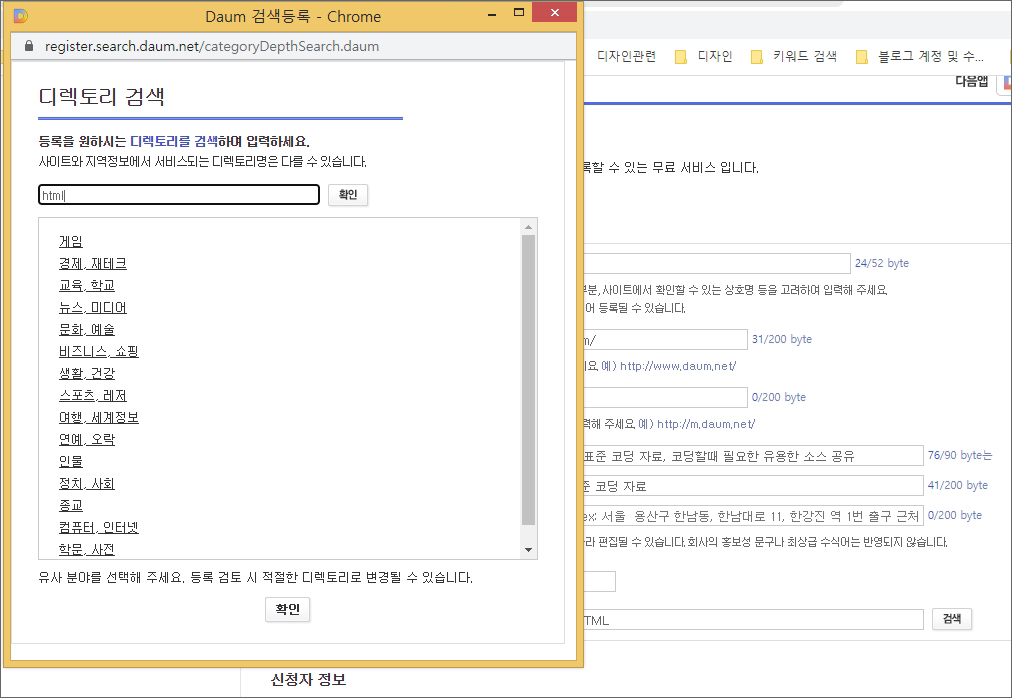The image size is (1012, 698).
Task: Click the site name field showing 24/52 byte
Action: click(x=716, y=263)
